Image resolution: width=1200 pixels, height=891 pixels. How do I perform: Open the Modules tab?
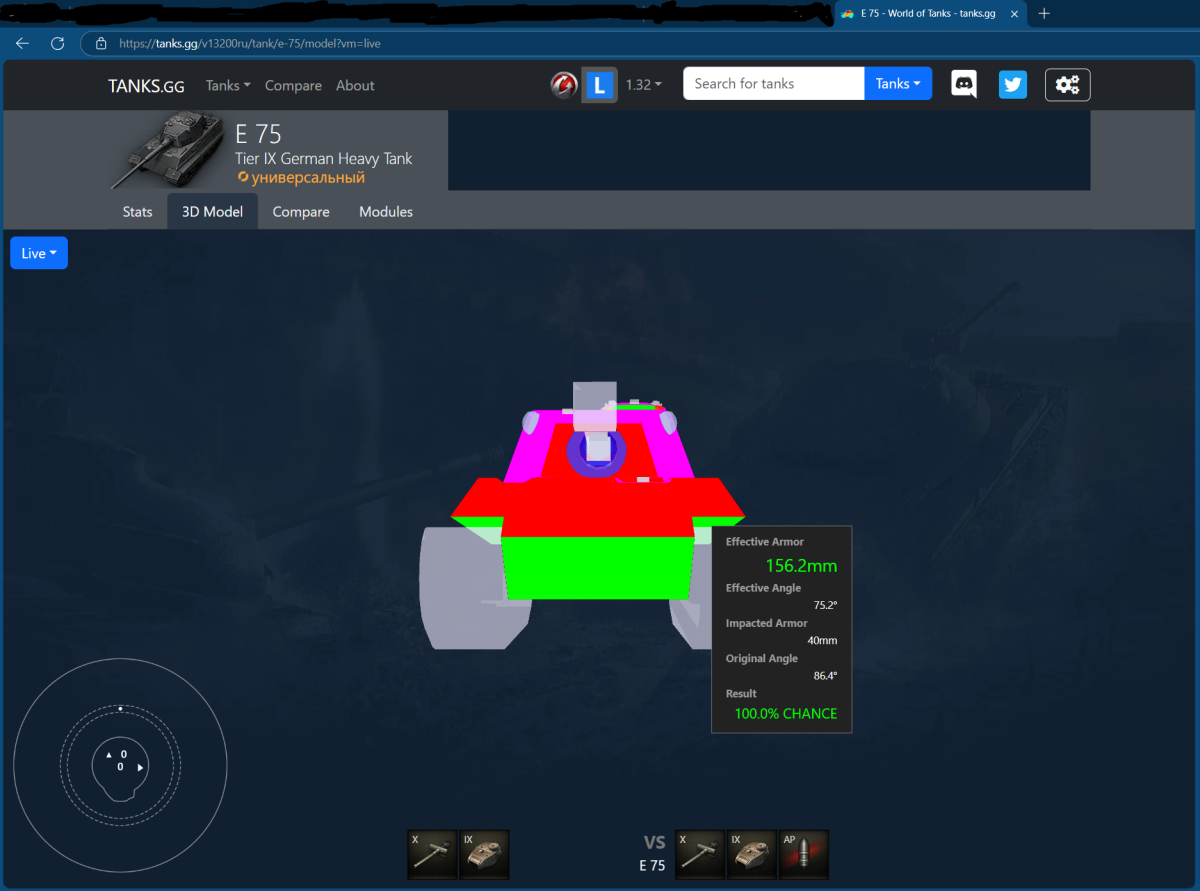point(386,212)
